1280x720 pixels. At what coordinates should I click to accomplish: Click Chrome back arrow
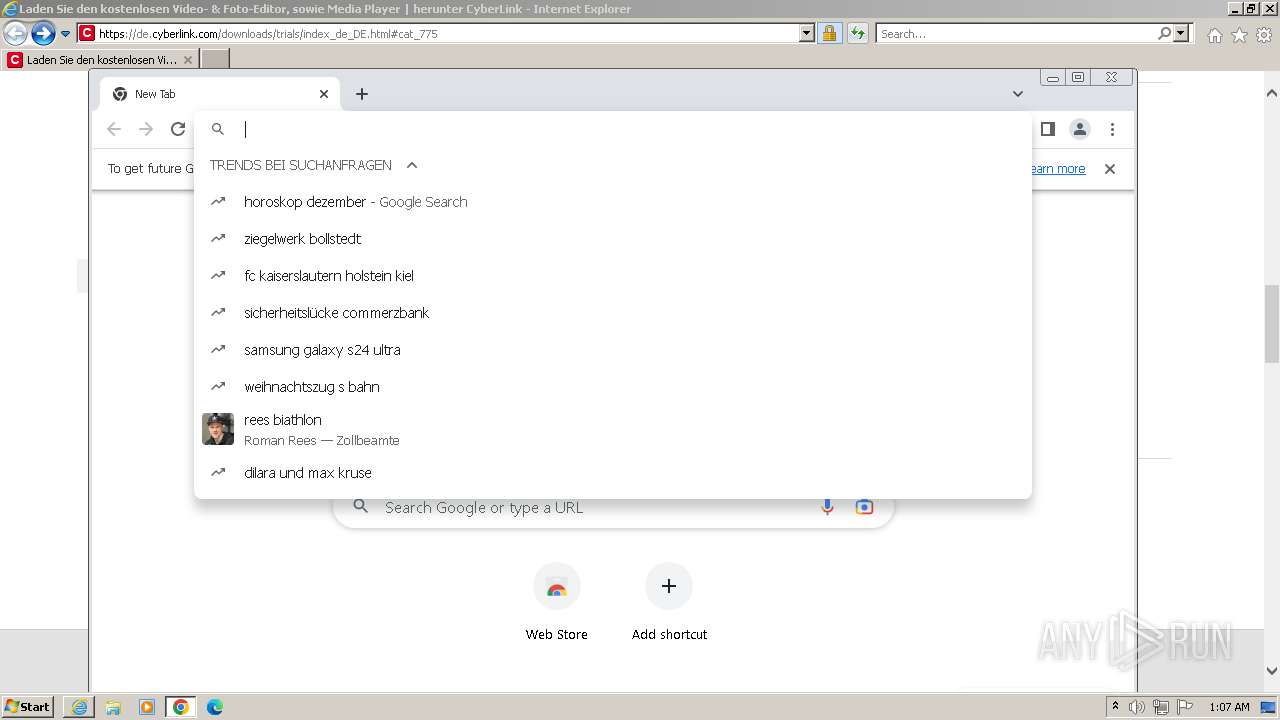click(114, 129)
